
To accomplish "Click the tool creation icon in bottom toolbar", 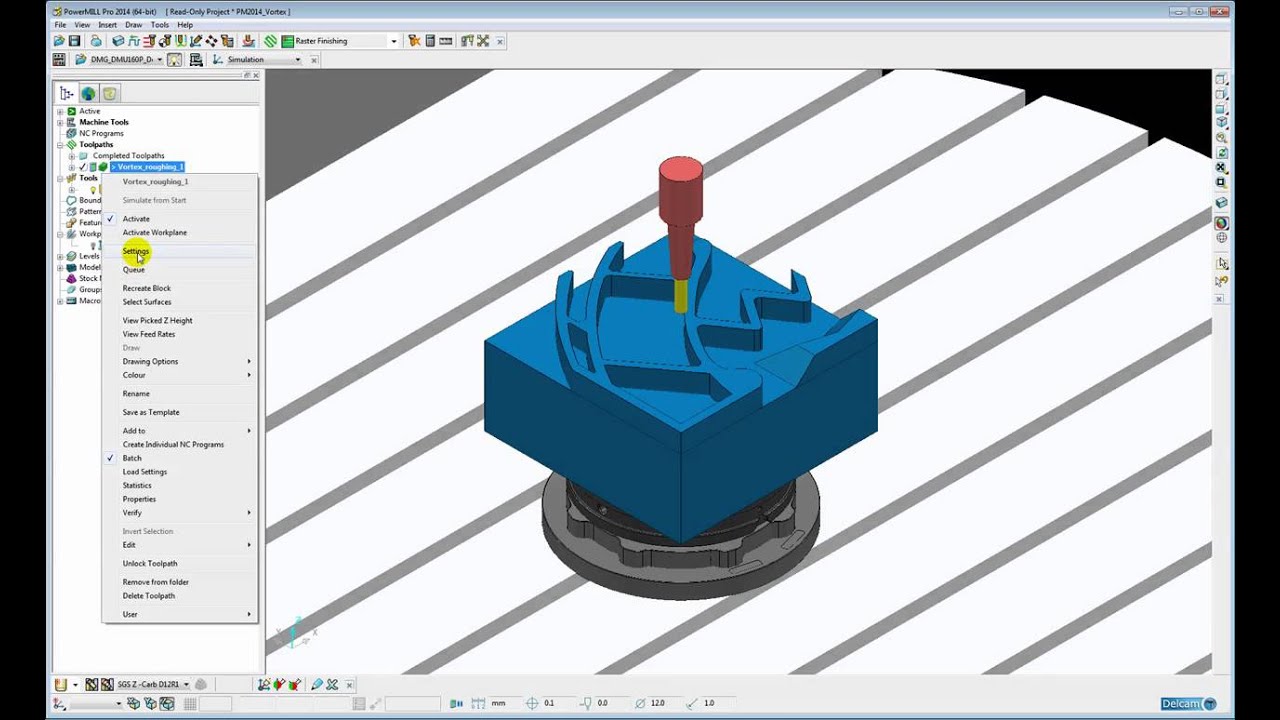I will pos(61,685).
